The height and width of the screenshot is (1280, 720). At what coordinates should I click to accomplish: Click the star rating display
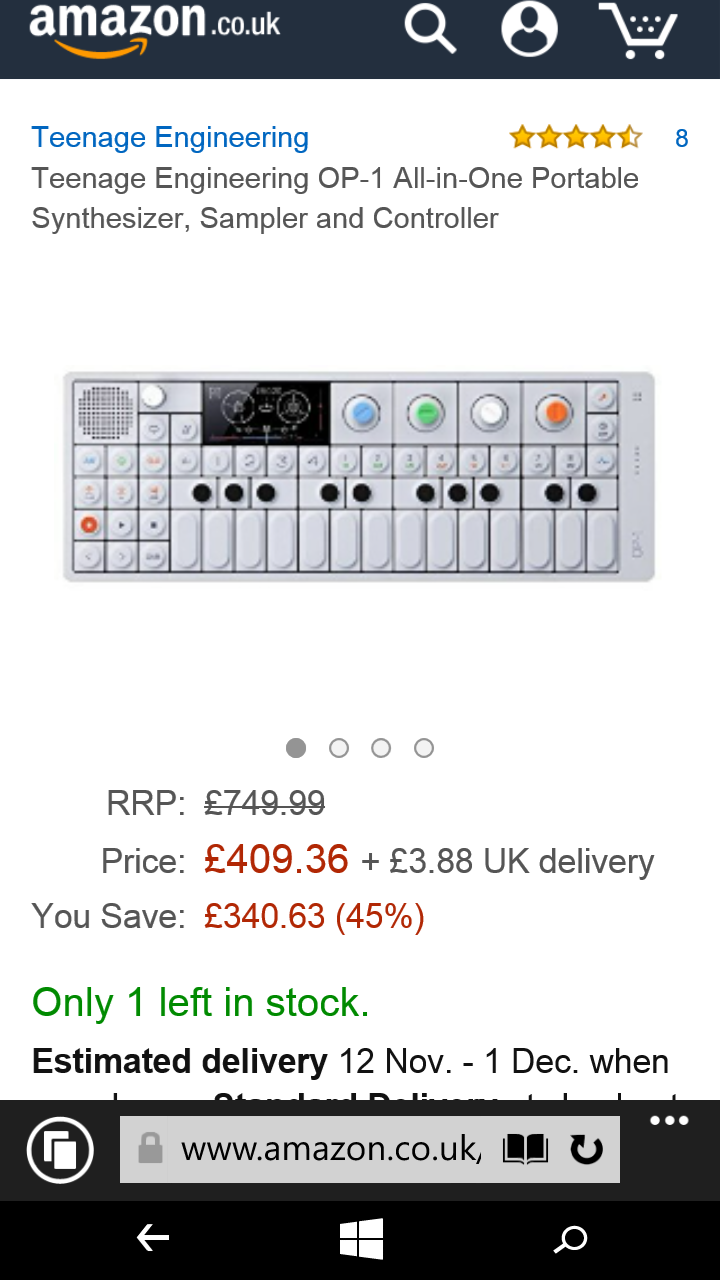[x=575, y=138]
